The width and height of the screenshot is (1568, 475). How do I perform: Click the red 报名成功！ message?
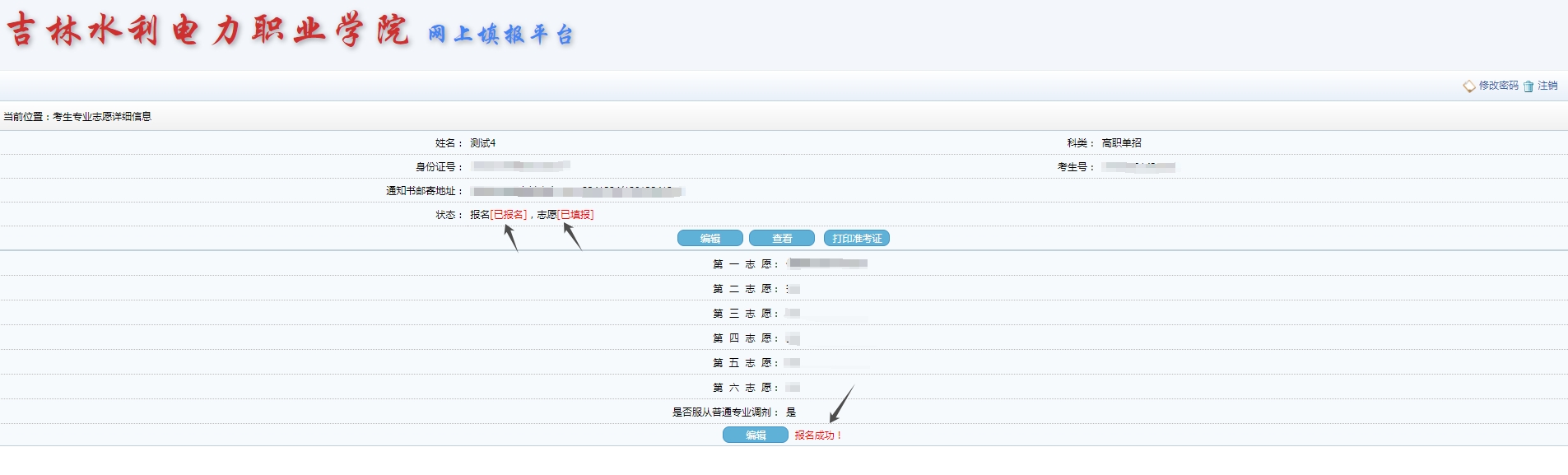pyautogui.click(x=818, y=435)
